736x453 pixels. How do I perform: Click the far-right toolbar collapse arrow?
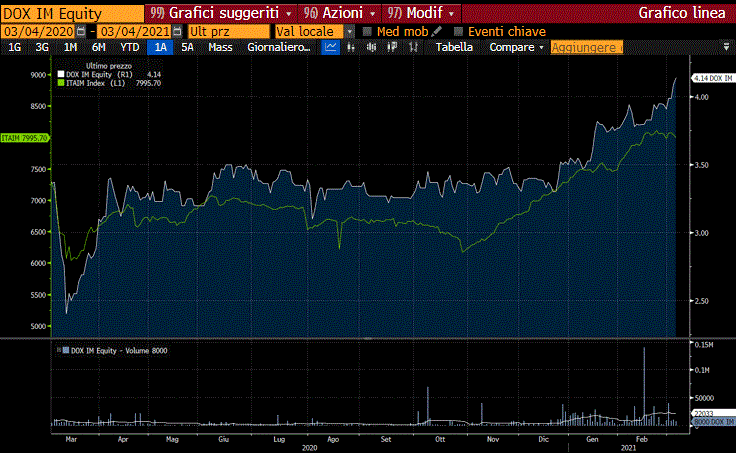coord(725,47)
